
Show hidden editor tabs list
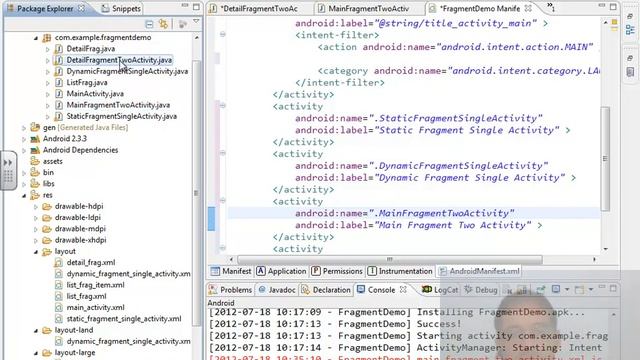click(x=550, y=7)
